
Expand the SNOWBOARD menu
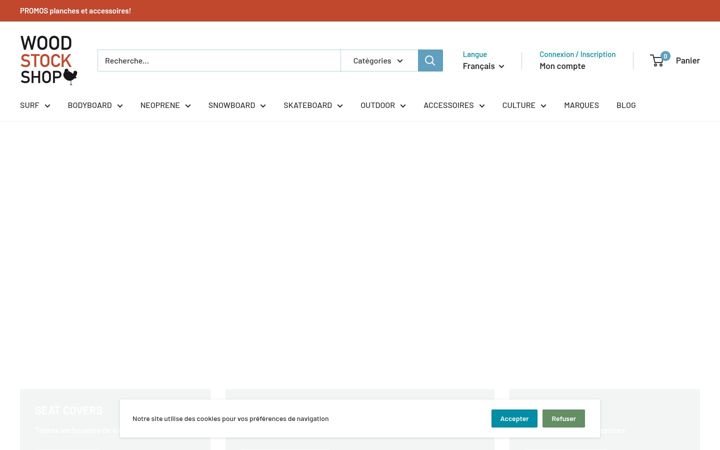coord(237,105)
